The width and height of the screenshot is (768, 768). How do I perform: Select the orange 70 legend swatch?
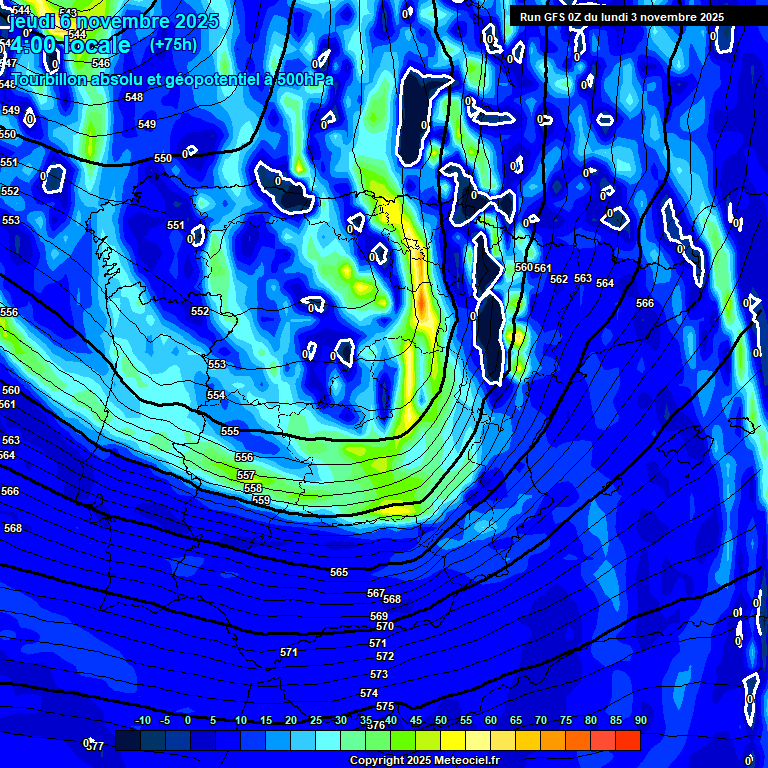pos(528,741)
